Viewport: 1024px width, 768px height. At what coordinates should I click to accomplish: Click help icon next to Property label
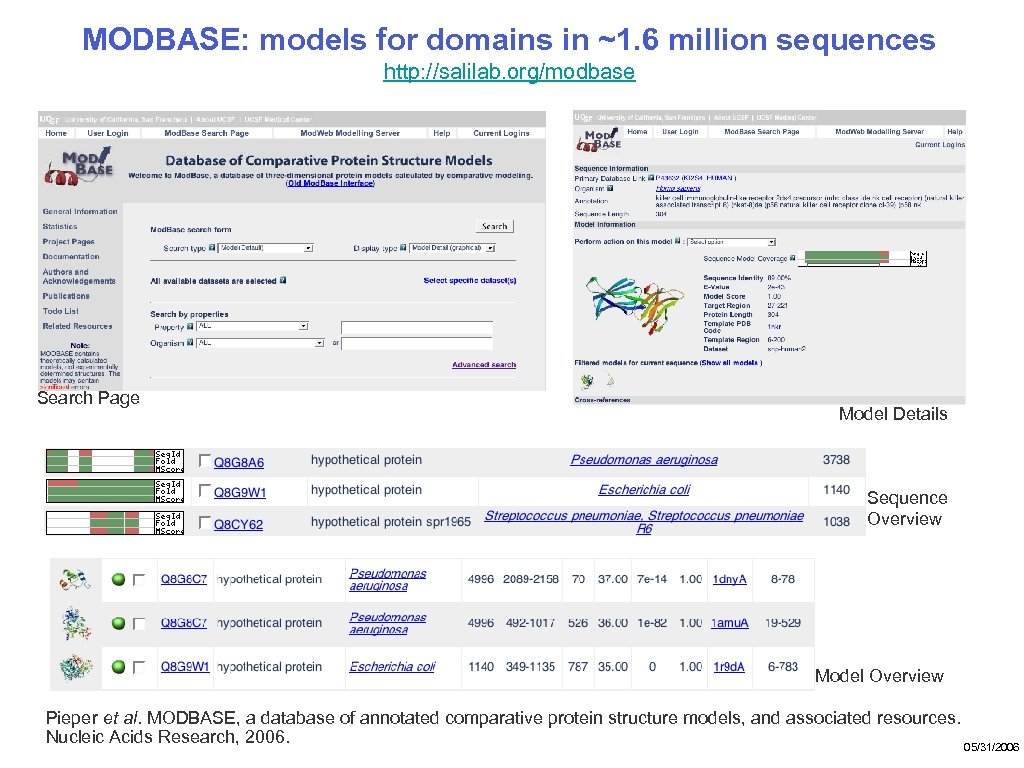click(x=190, y=326)
